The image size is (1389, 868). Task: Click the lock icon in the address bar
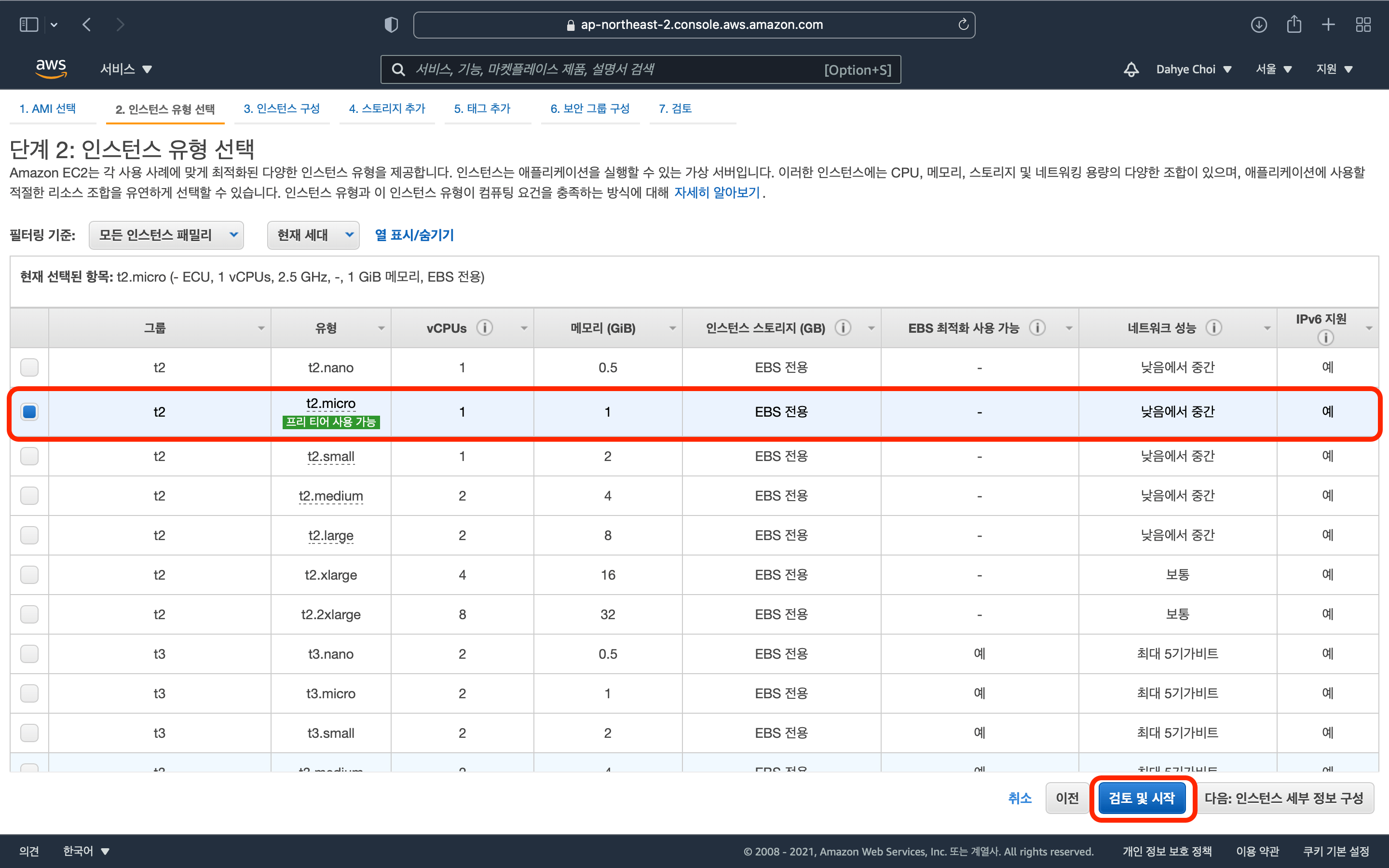coord(571,25)
